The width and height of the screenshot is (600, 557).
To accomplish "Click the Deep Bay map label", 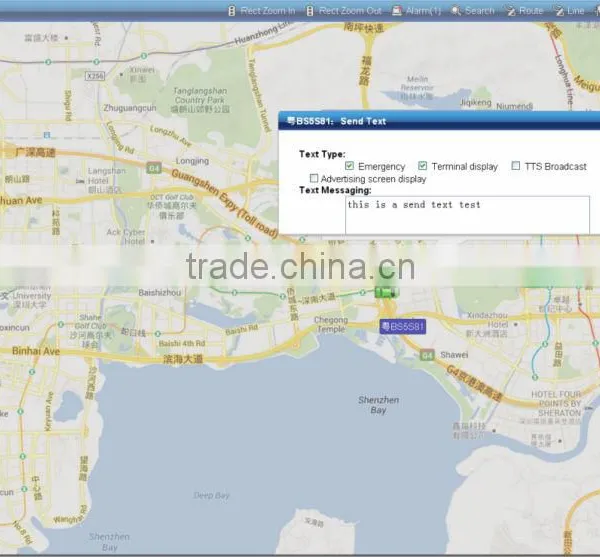I will pyautogui.click(x=211, y=495).
